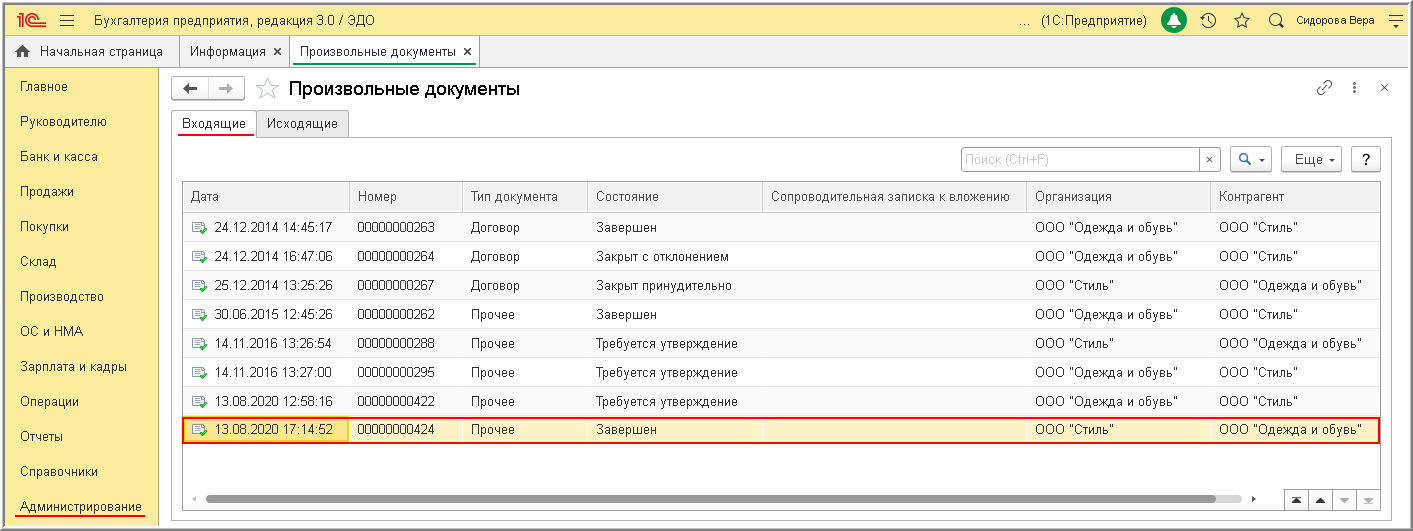Sort by Контрагент column header
Image resolution: width=1413 pixels, height=531 pixels.
[1295, 197]
